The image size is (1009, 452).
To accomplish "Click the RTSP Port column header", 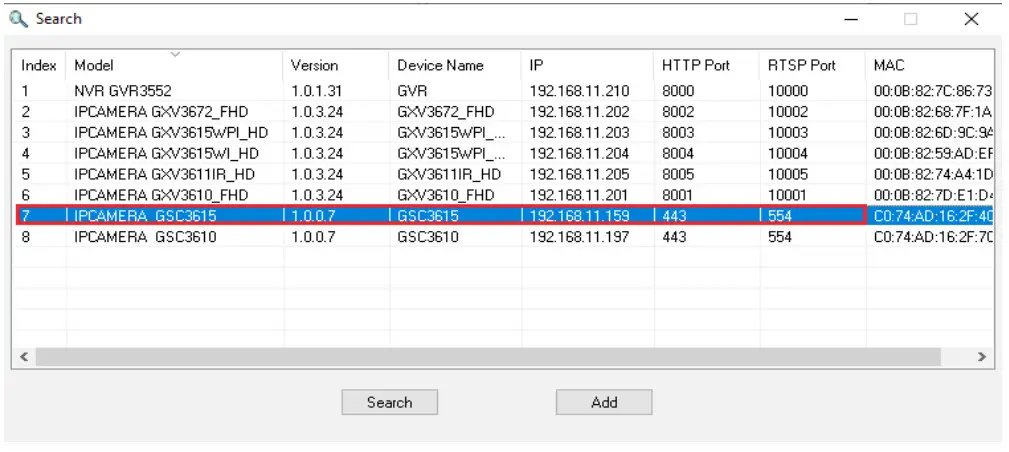I will [813, 65].
